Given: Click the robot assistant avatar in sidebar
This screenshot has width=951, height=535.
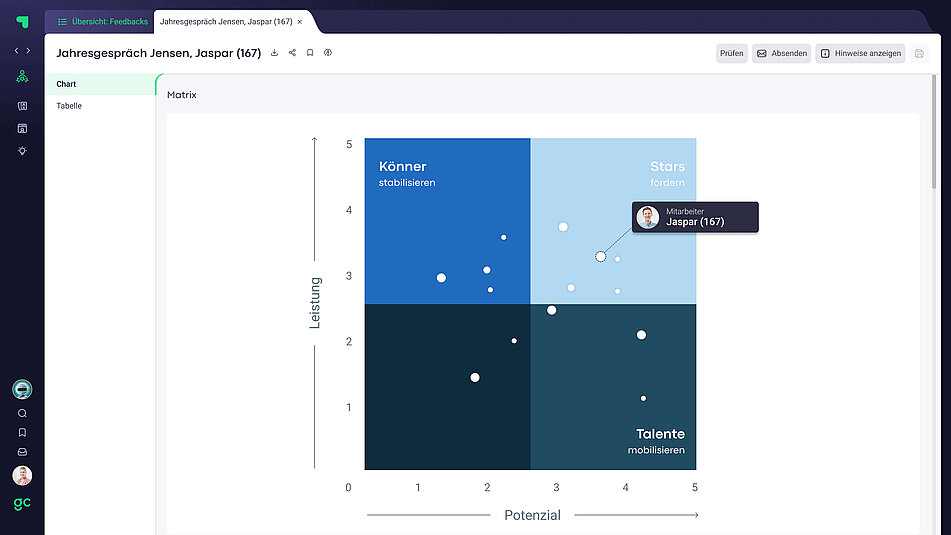Looking at the screenshot, I should [22, 389].
